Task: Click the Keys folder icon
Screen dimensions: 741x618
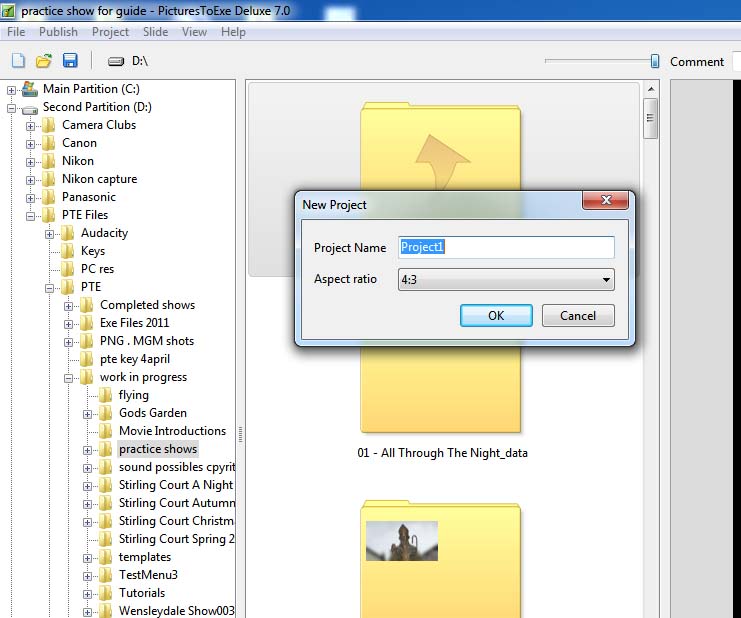Action: (68, 251)
